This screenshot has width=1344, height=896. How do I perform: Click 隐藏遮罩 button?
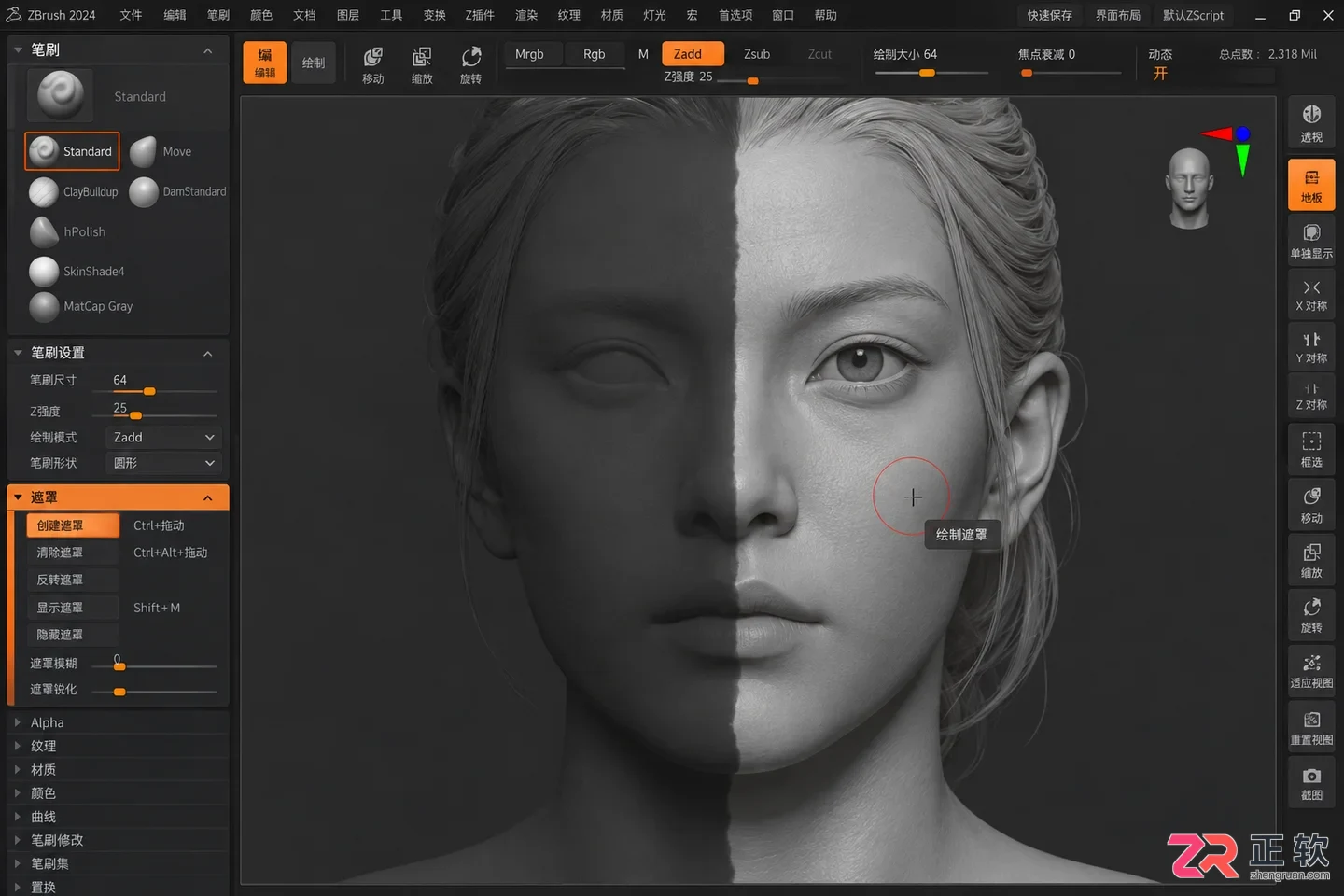(73, 635)
